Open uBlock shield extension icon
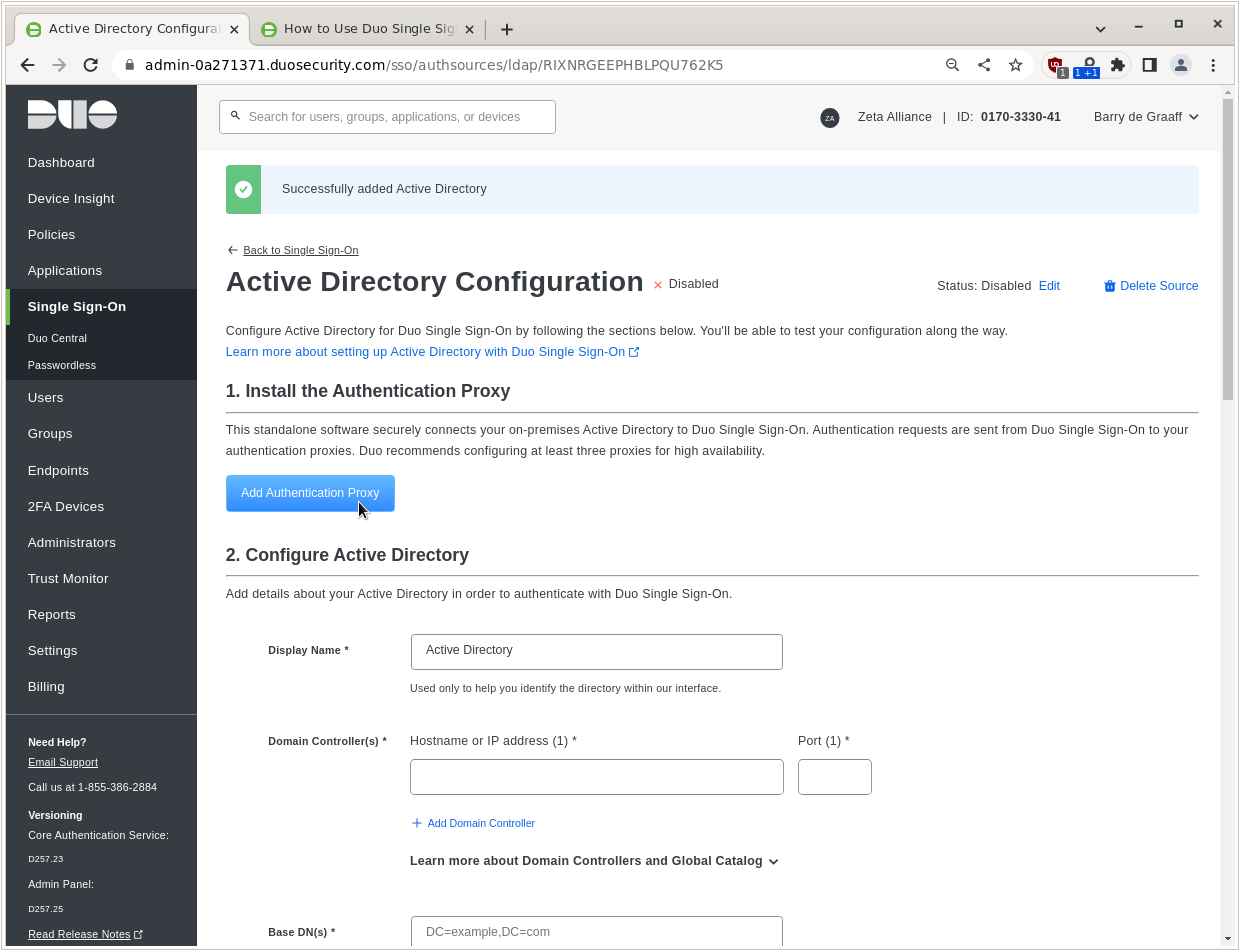 point(1056,66)
